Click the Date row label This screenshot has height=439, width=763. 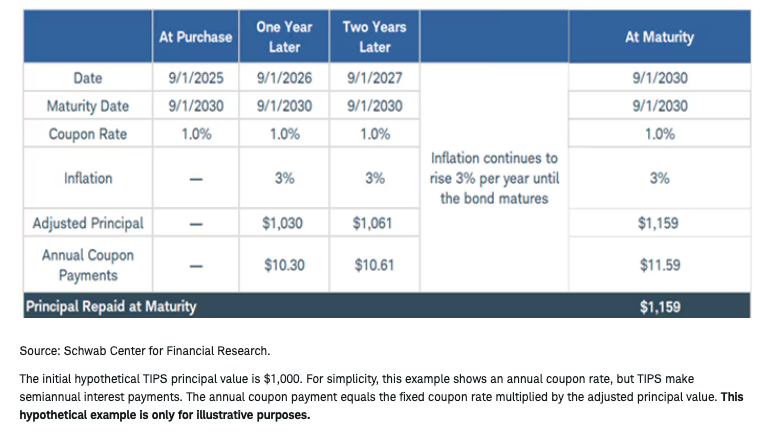pyautogui.click(x=88, y=78)
